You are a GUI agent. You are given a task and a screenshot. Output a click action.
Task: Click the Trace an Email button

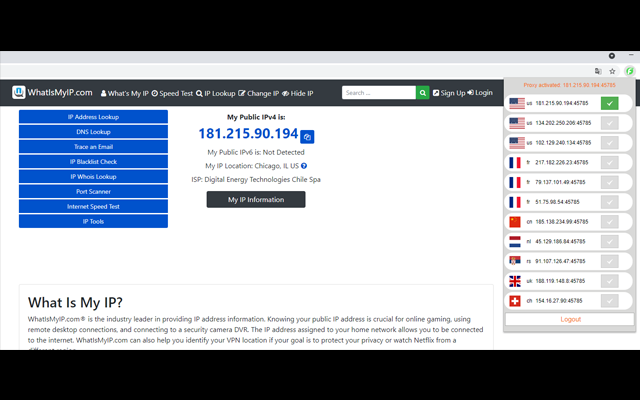coord(93,147)
